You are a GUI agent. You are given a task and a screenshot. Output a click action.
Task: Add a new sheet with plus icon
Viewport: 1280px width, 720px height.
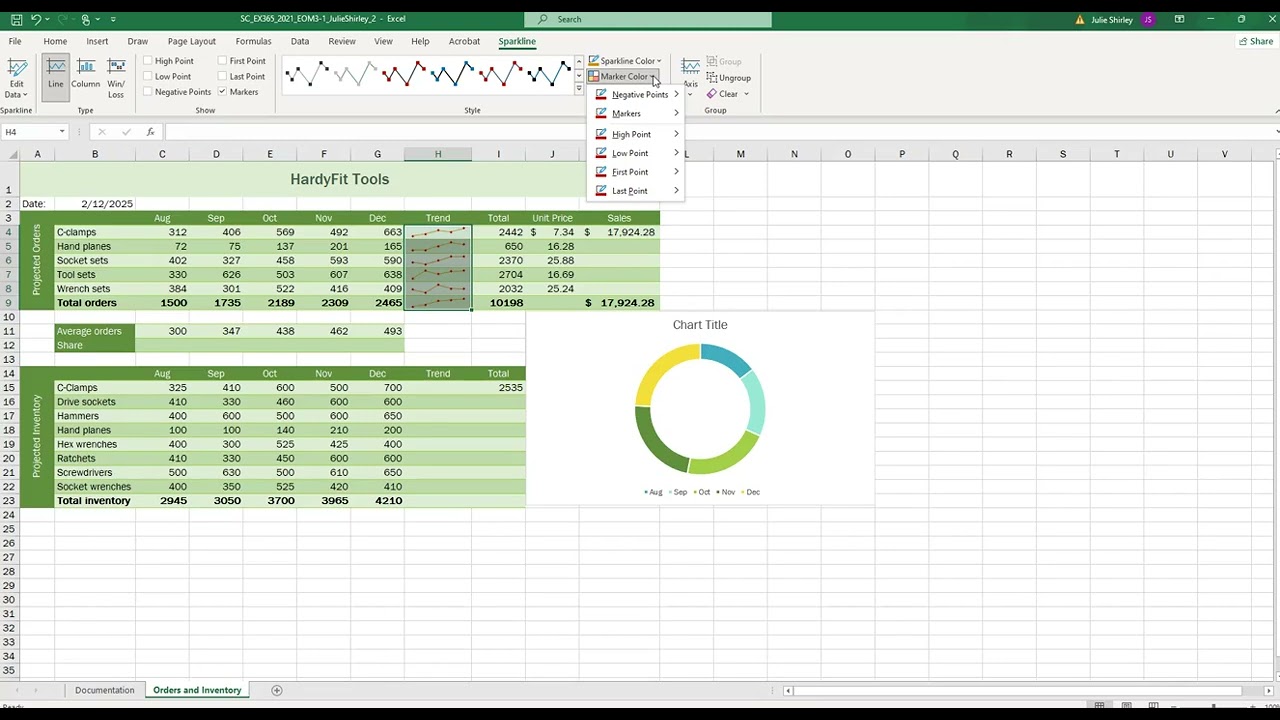point(277,690)
